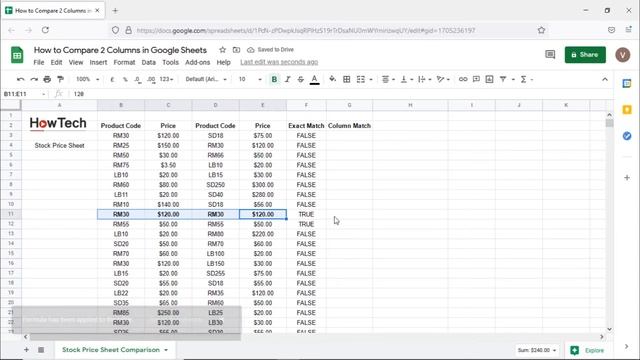
Task: Collapse the toolbar header with caret
Action: click(604, 79)
